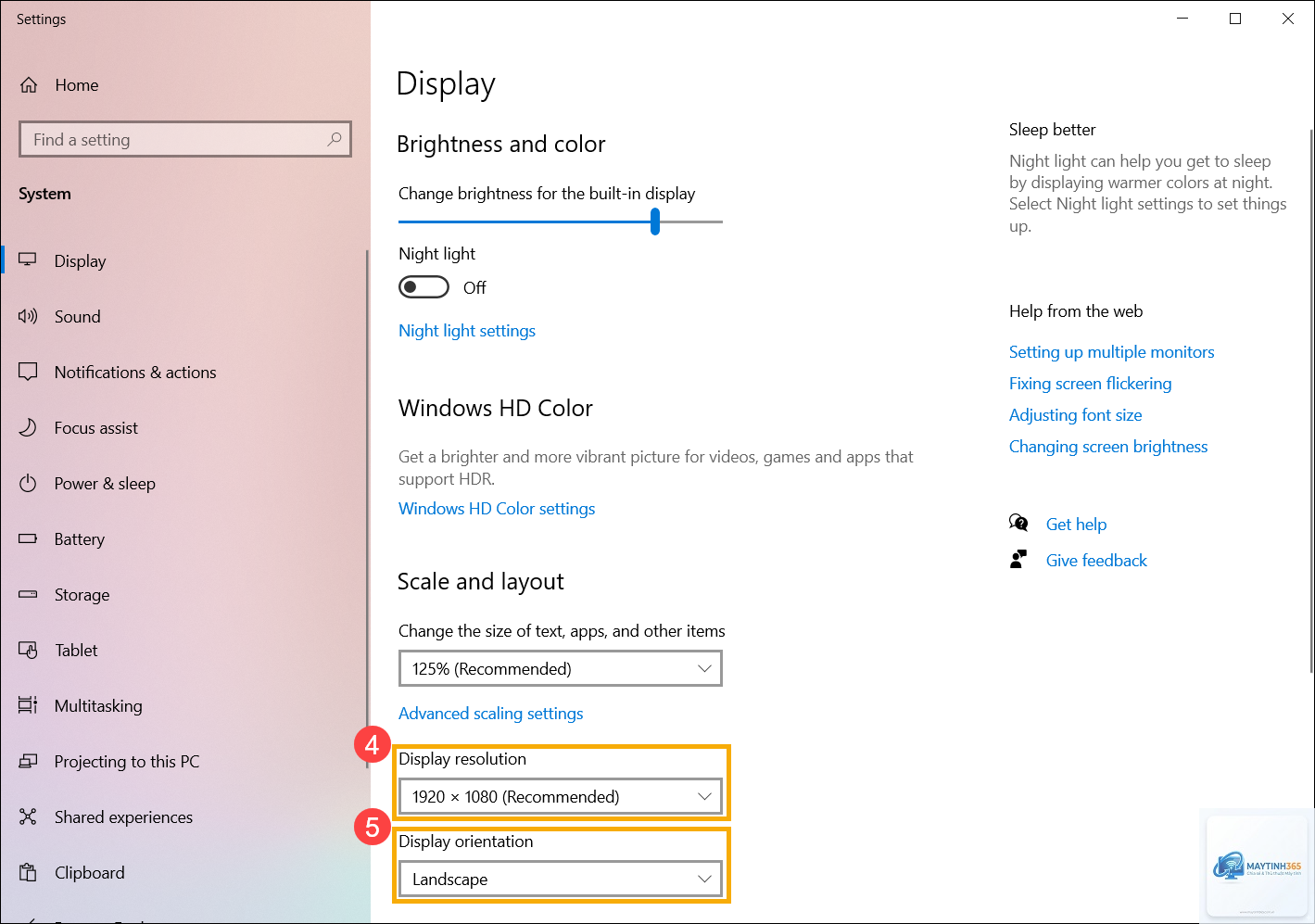The height and width of the screenshot is (924, 1315).
Task: Click the Notifications & actions icon
Action: point(28,372)
